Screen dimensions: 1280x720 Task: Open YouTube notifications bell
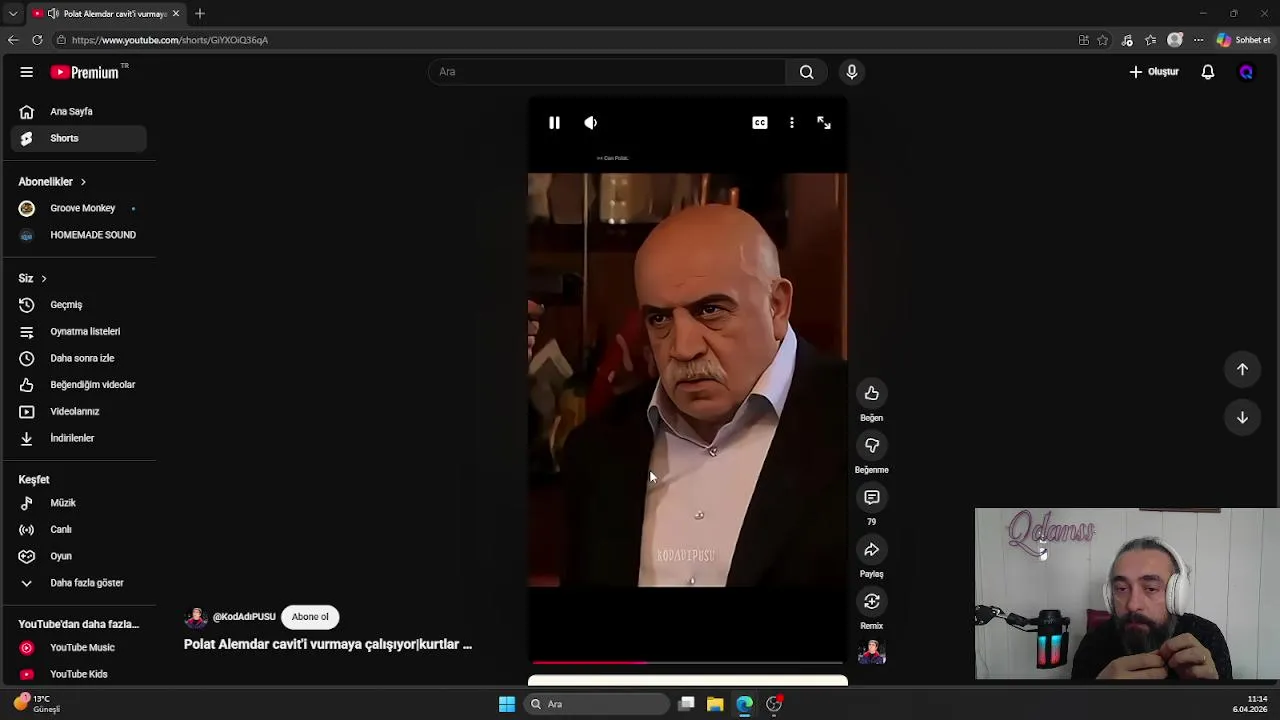coord(1208,72)
